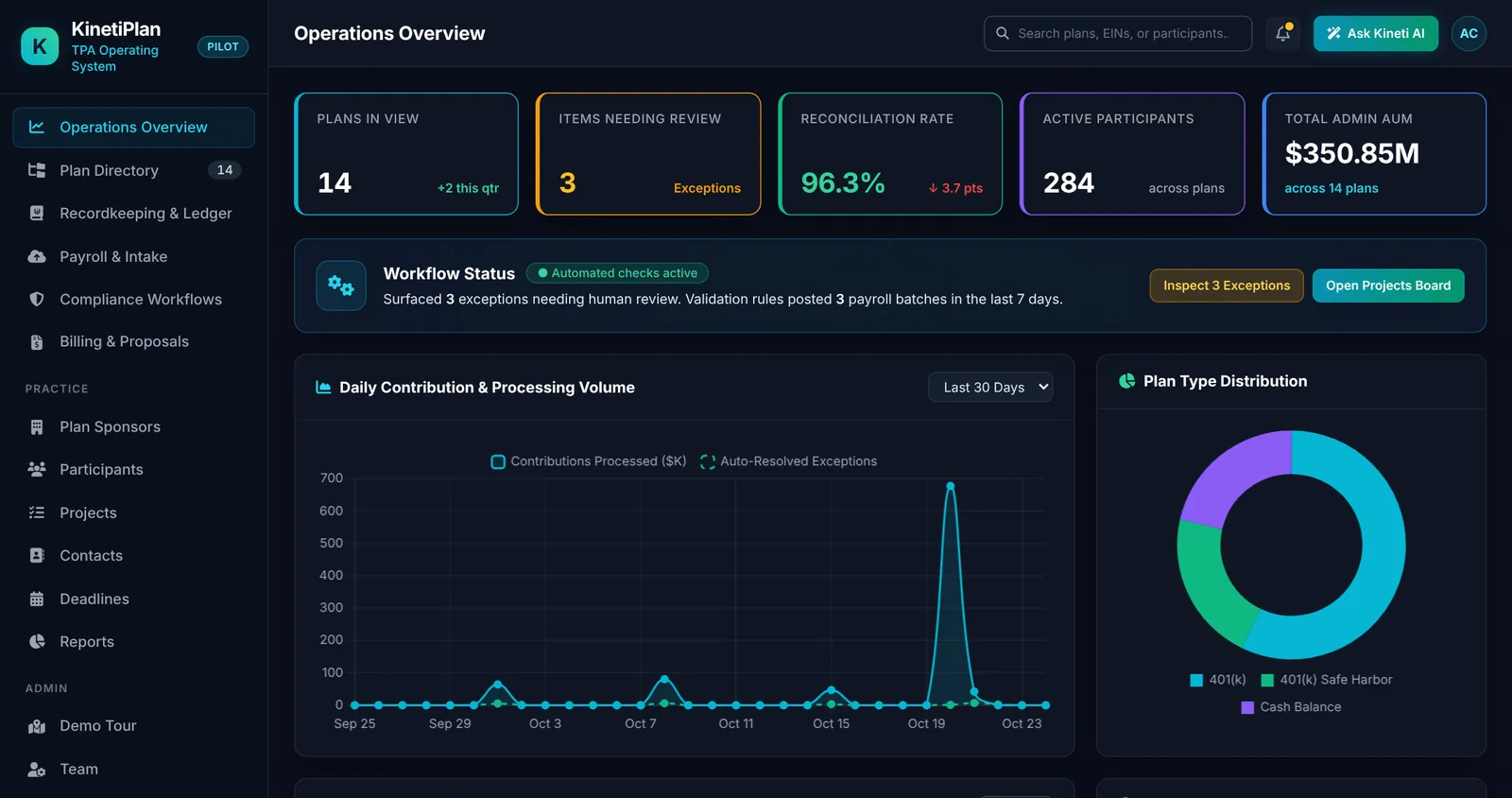The height and width of the screenshot is (798, 1512).
Task: Click the Team users icon
Action: (x=37, y=770)
